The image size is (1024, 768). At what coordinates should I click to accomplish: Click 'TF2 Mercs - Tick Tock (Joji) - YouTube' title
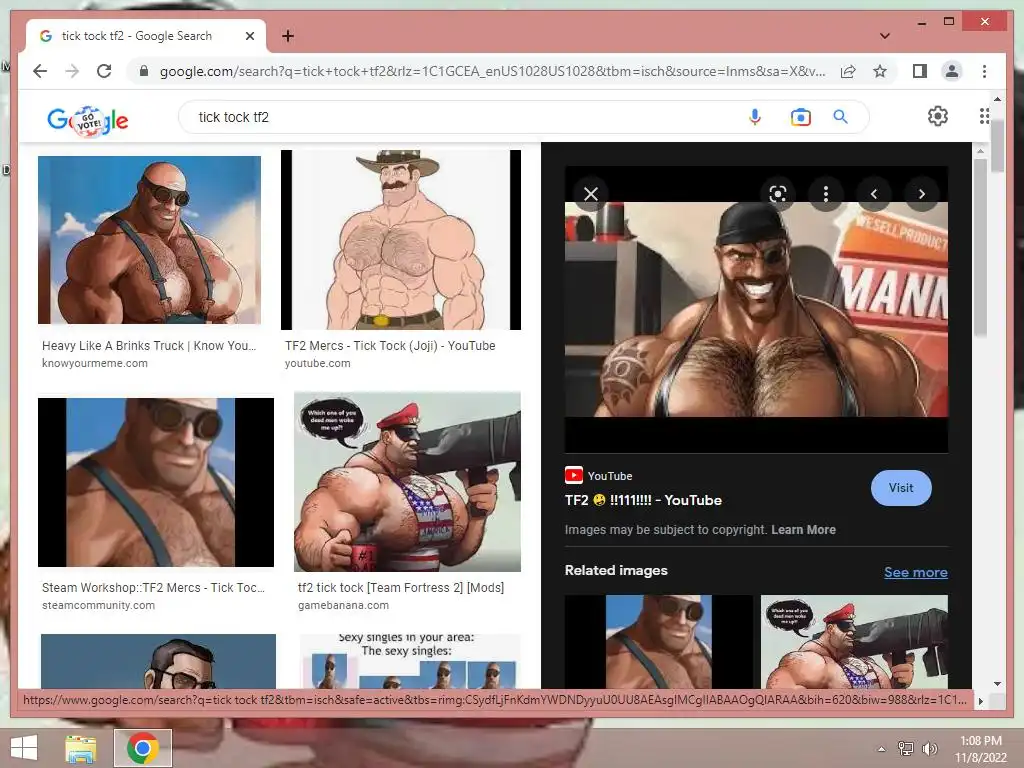tap(390, 345)
